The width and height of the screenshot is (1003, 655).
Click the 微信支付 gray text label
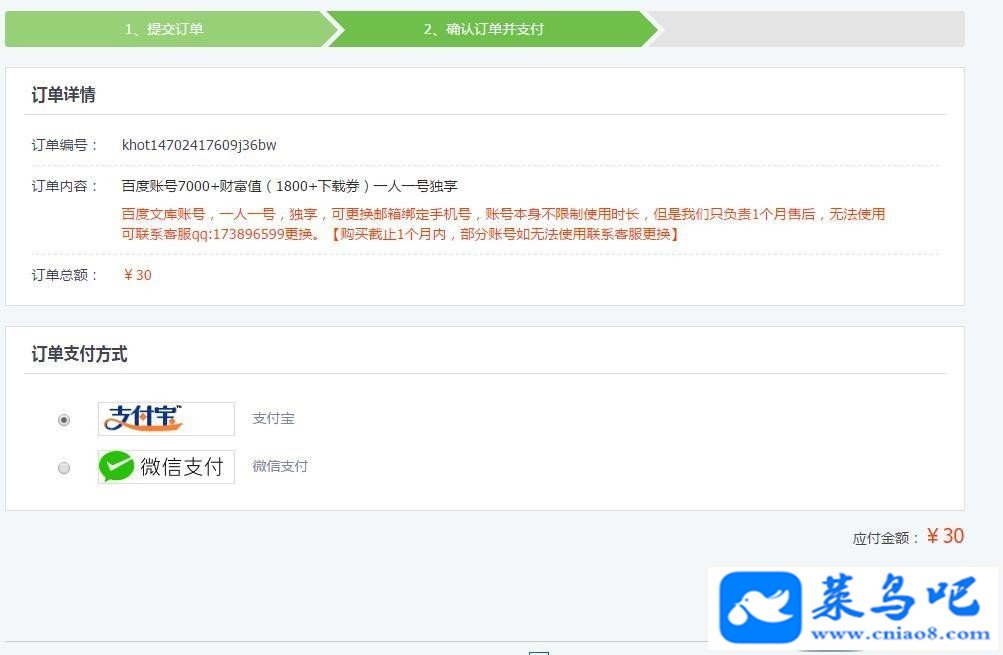[x=280, y=466]
